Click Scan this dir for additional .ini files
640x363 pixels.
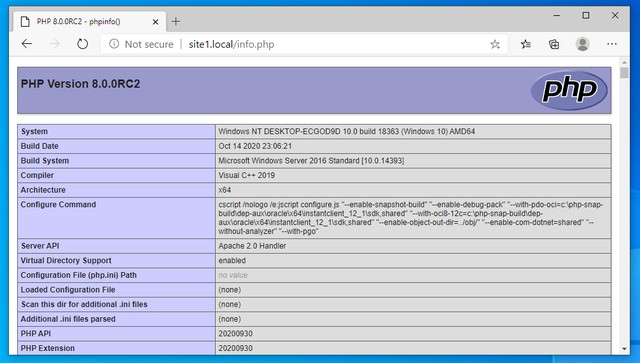[84, 305]
